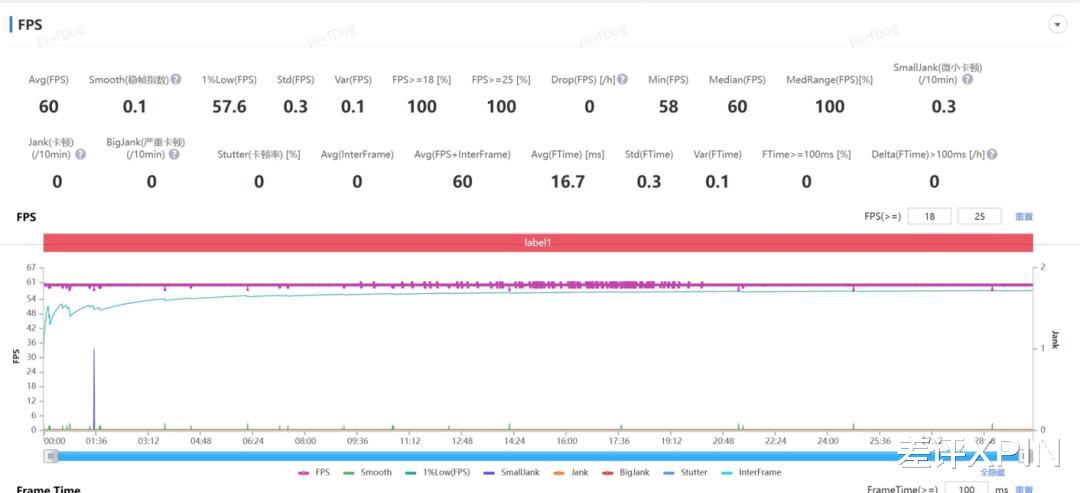
Task: Click help icon next to Delta(FTime)>100ms
Action: pyautogui.click(x=992, y=155)
